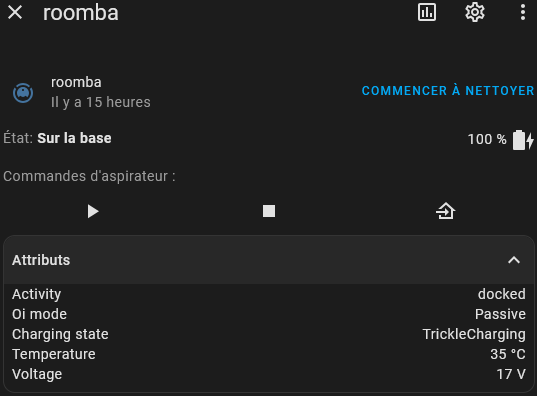Click the Attributs panel header
537x396 pixels.
tap(269, 260)
